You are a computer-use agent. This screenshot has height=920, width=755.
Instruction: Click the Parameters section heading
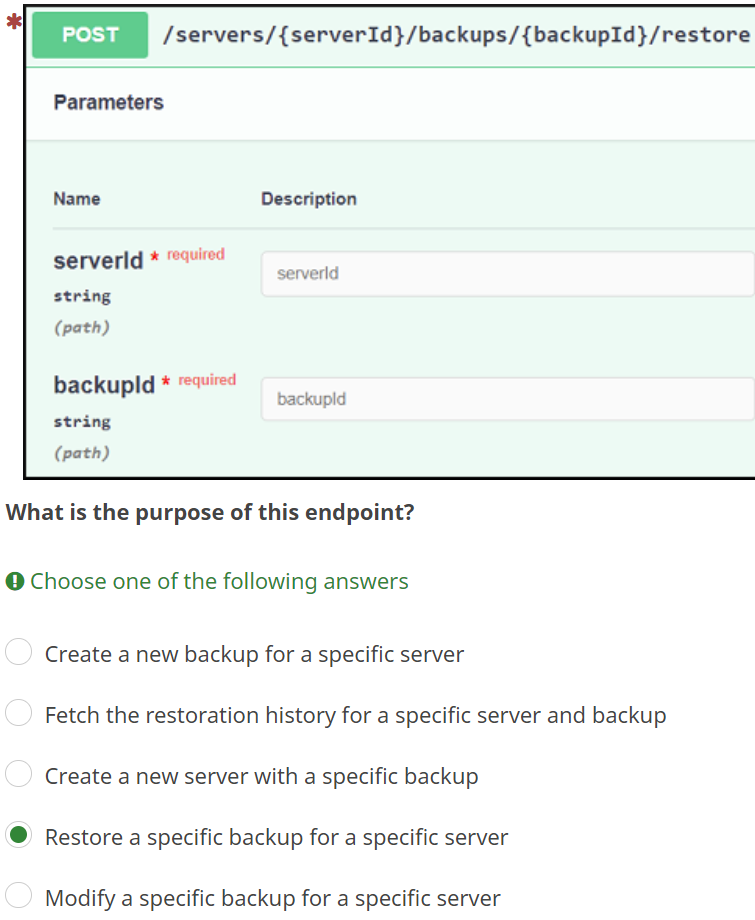coord(108,102)
